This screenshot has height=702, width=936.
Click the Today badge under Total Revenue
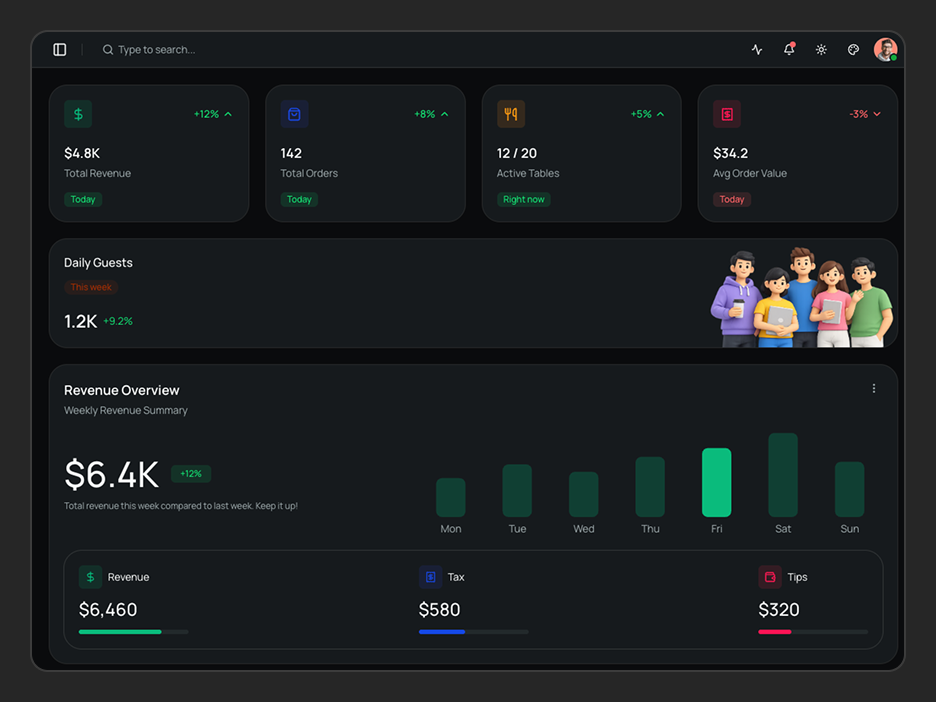(x=83, y=199)
